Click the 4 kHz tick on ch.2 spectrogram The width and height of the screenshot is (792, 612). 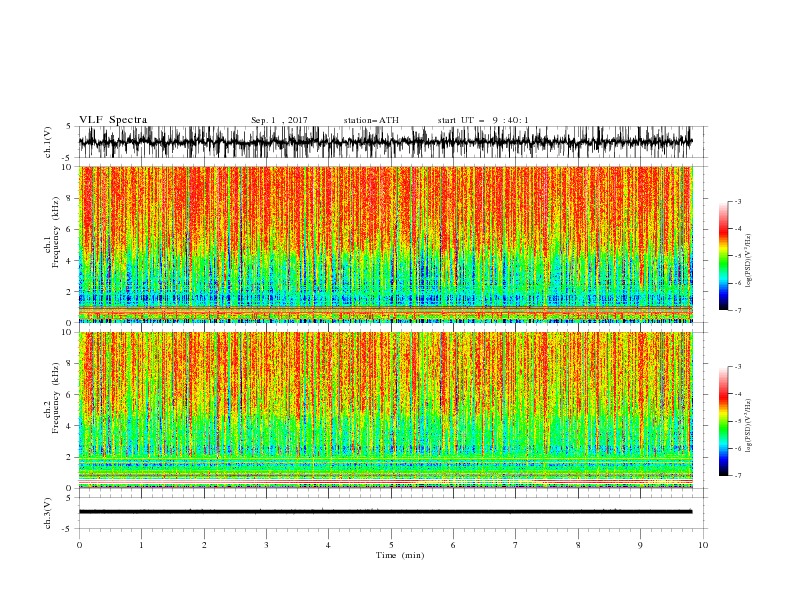pyautogui.click(x=70, y=426)
